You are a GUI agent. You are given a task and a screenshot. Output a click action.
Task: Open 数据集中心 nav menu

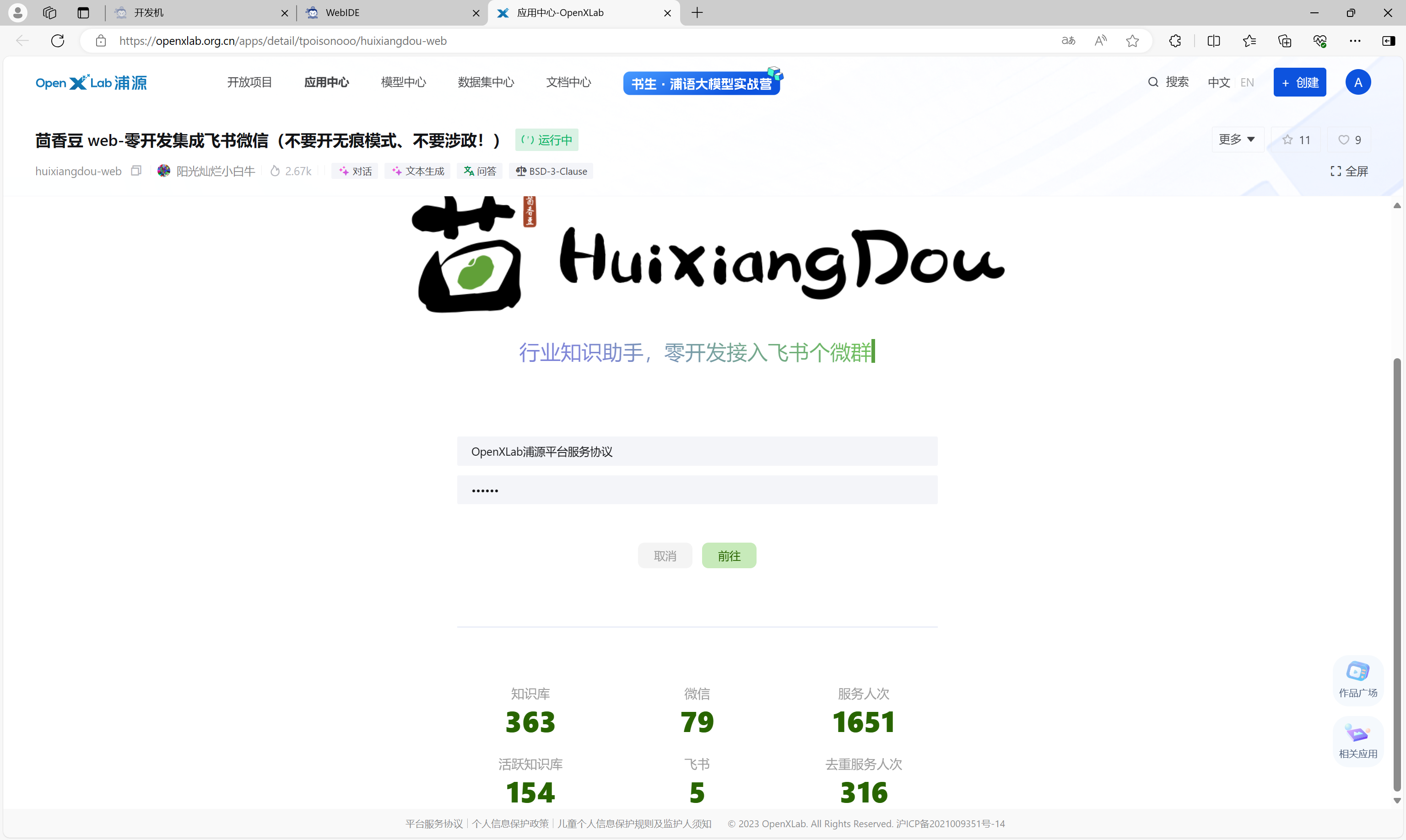[486, 82]
